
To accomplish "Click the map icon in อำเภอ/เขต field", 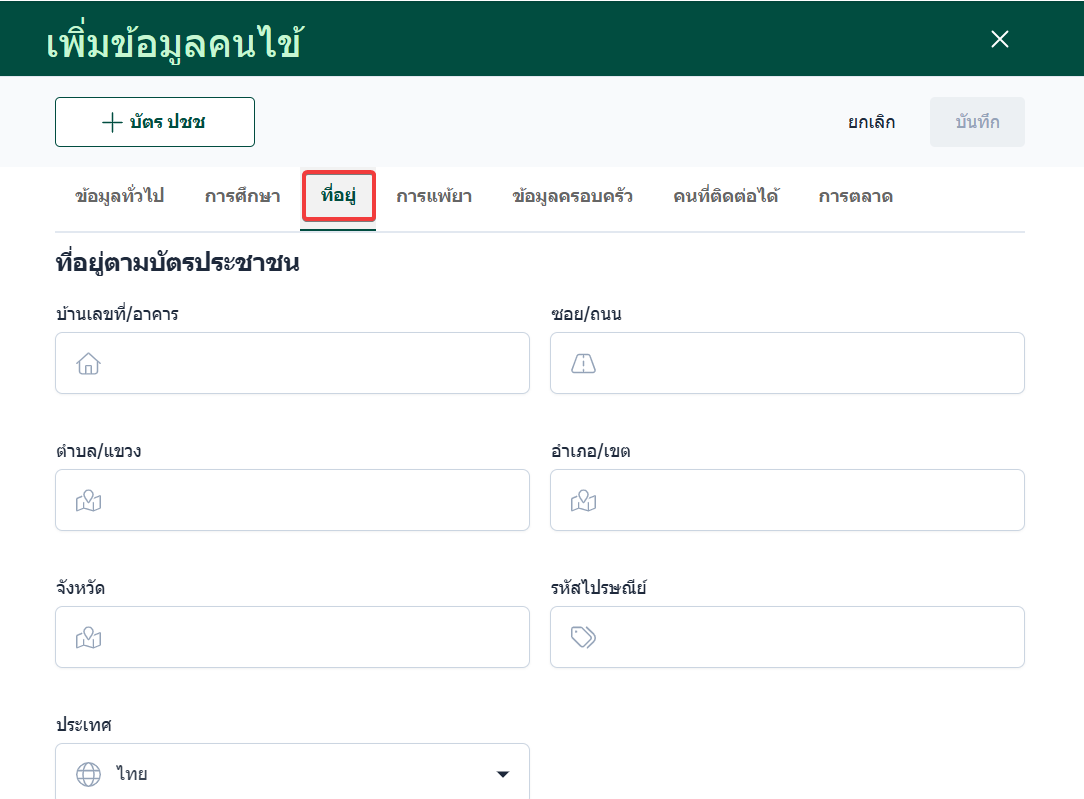I will (x=583, y=501).
